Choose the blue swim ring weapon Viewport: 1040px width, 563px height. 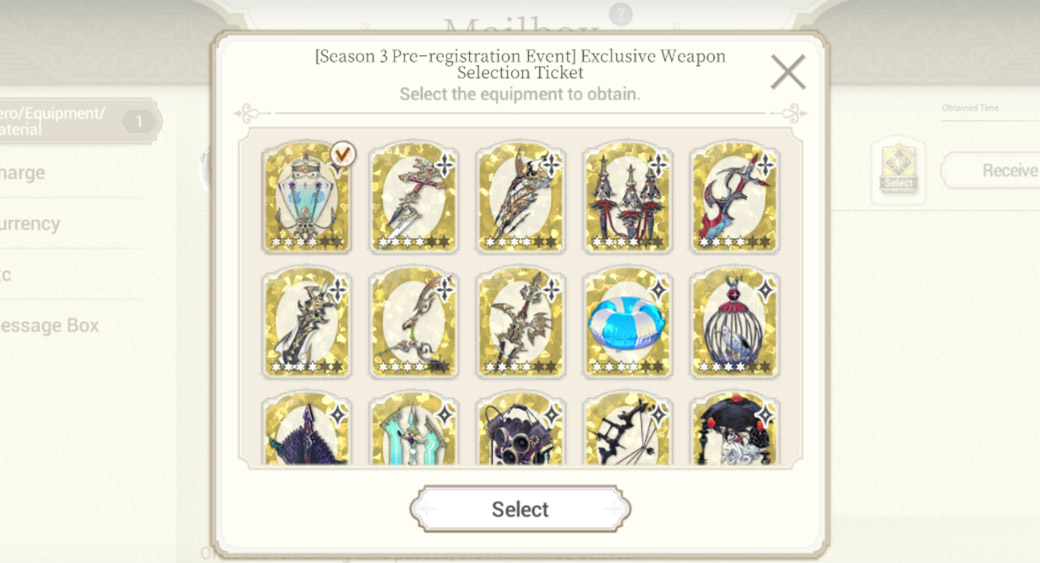click(627, 323)
